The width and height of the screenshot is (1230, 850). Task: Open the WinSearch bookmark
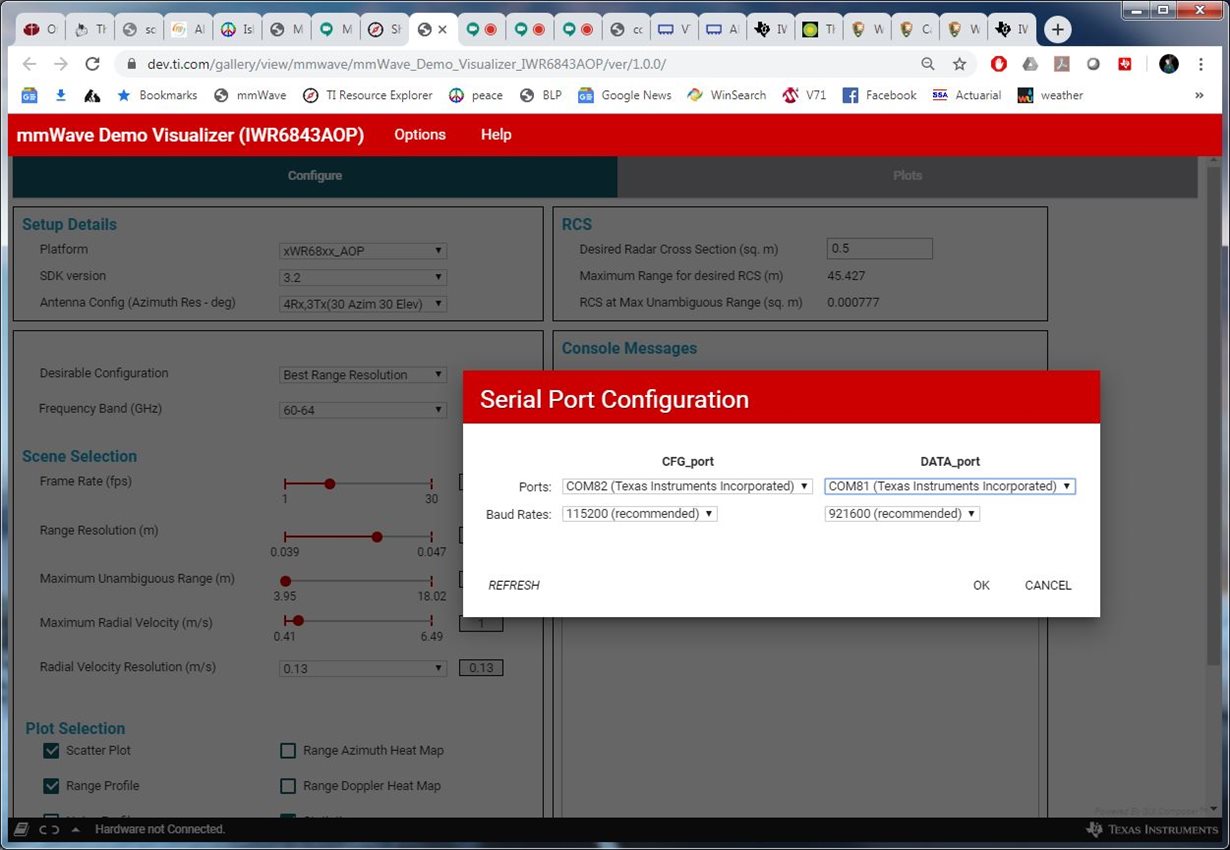point(727,95)
